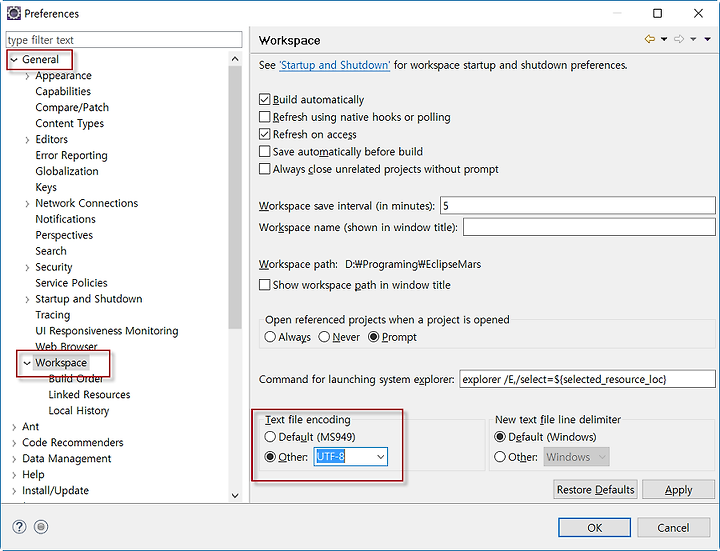Expand the Help preferences node
Screen dimensions: 720x551
pyautogui.click(x=14, y=475)
